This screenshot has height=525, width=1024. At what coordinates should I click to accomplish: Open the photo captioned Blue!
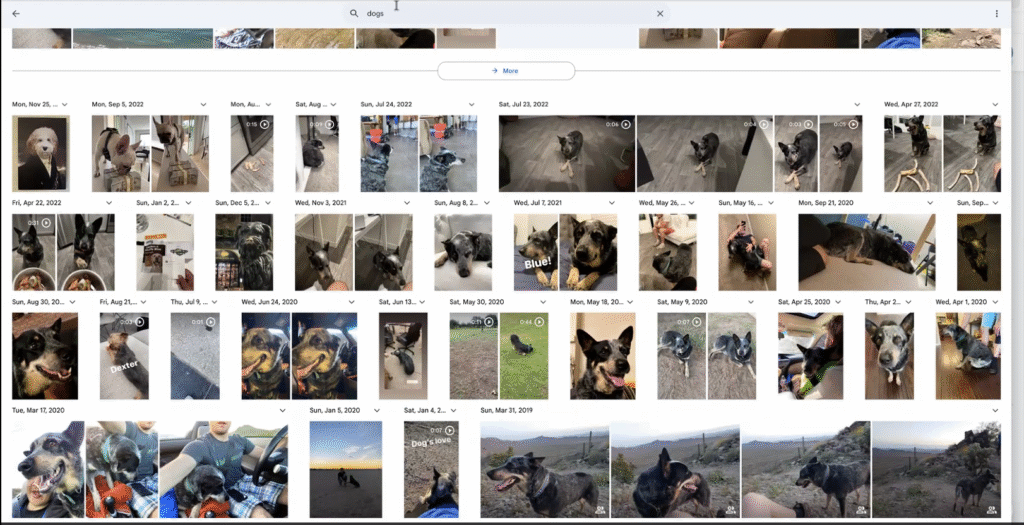535,252
